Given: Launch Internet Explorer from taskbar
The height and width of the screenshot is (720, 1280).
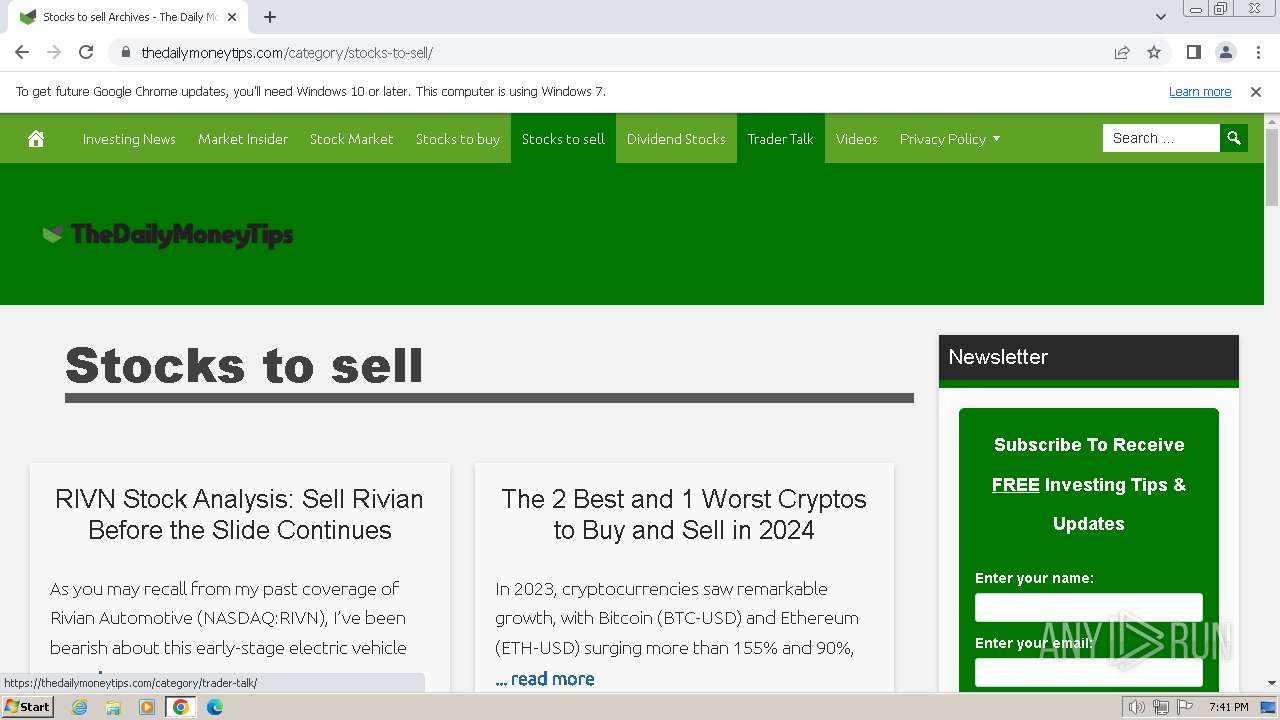Looking at the screenshot, I should click(80, 707).
